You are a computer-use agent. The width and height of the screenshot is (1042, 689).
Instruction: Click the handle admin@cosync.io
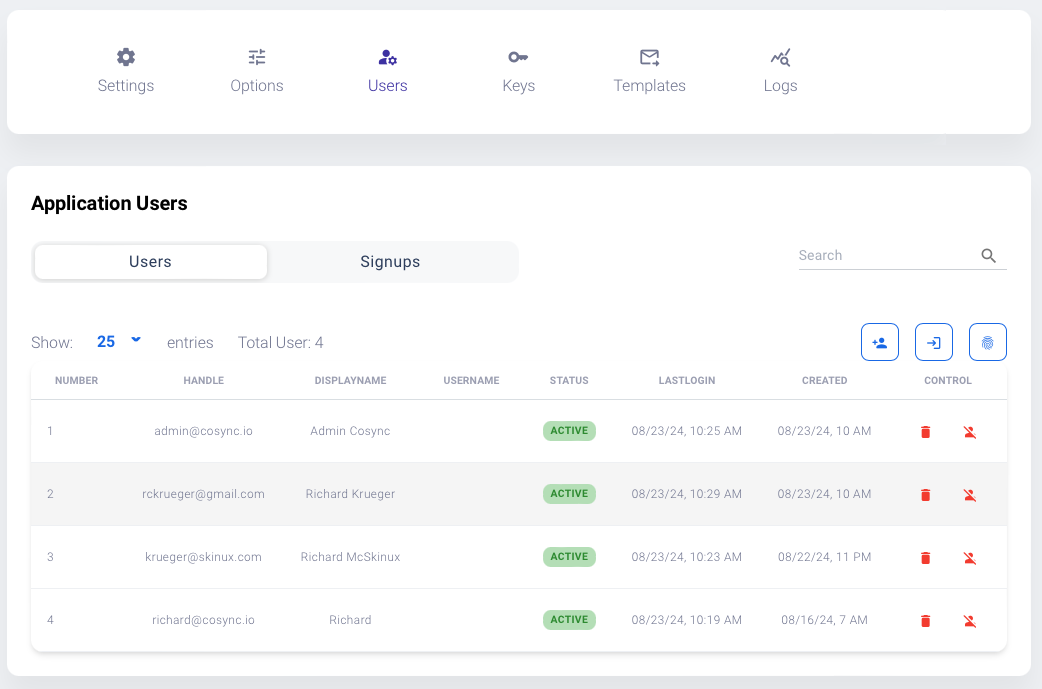pyautogui.click(x=203, y=431)
